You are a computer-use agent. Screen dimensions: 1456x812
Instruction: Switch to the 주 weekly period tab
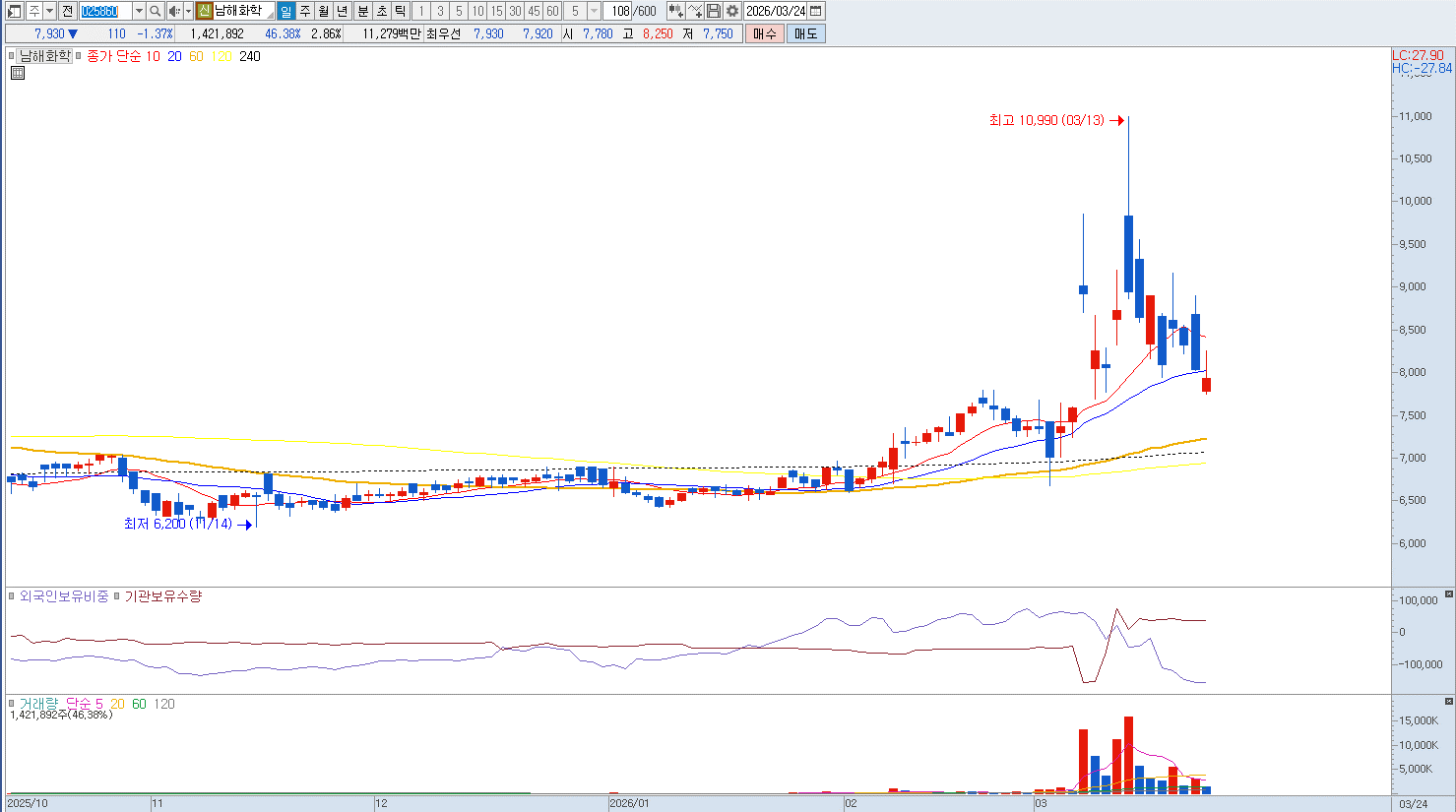coord(305,11)
